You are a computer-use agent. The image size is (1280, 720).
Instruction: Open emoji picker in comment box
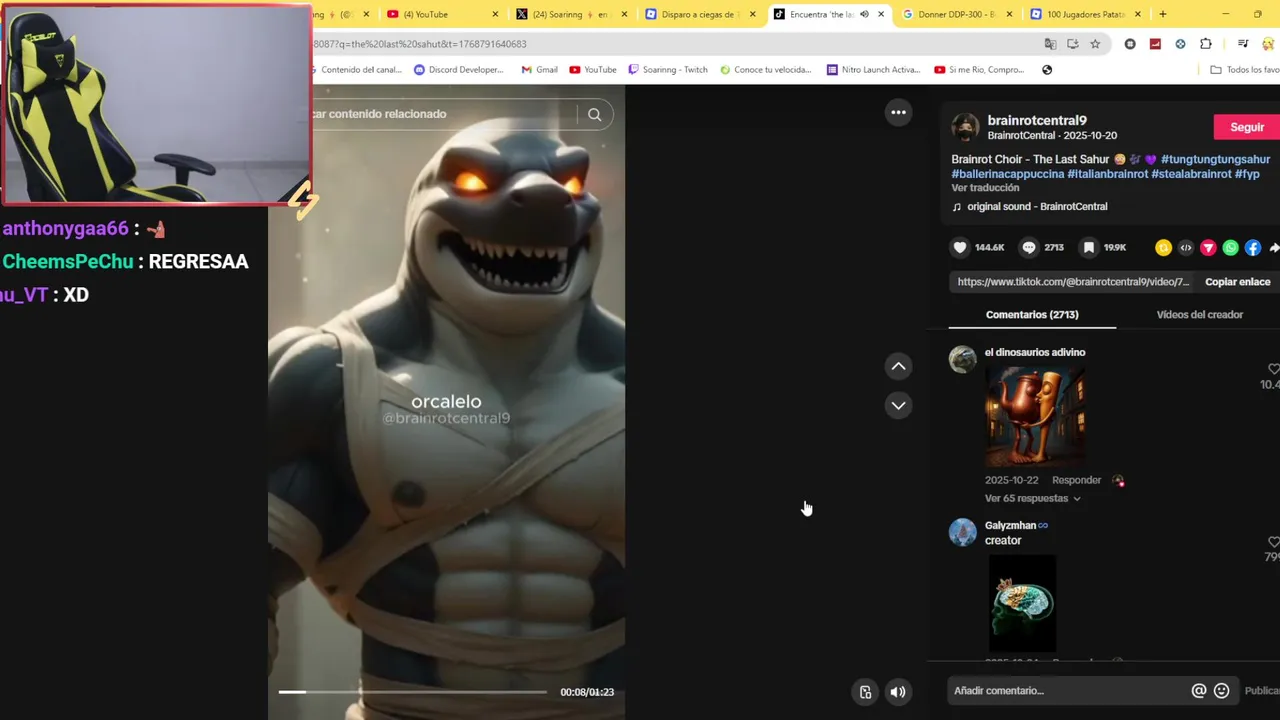tap(1221, 690)
